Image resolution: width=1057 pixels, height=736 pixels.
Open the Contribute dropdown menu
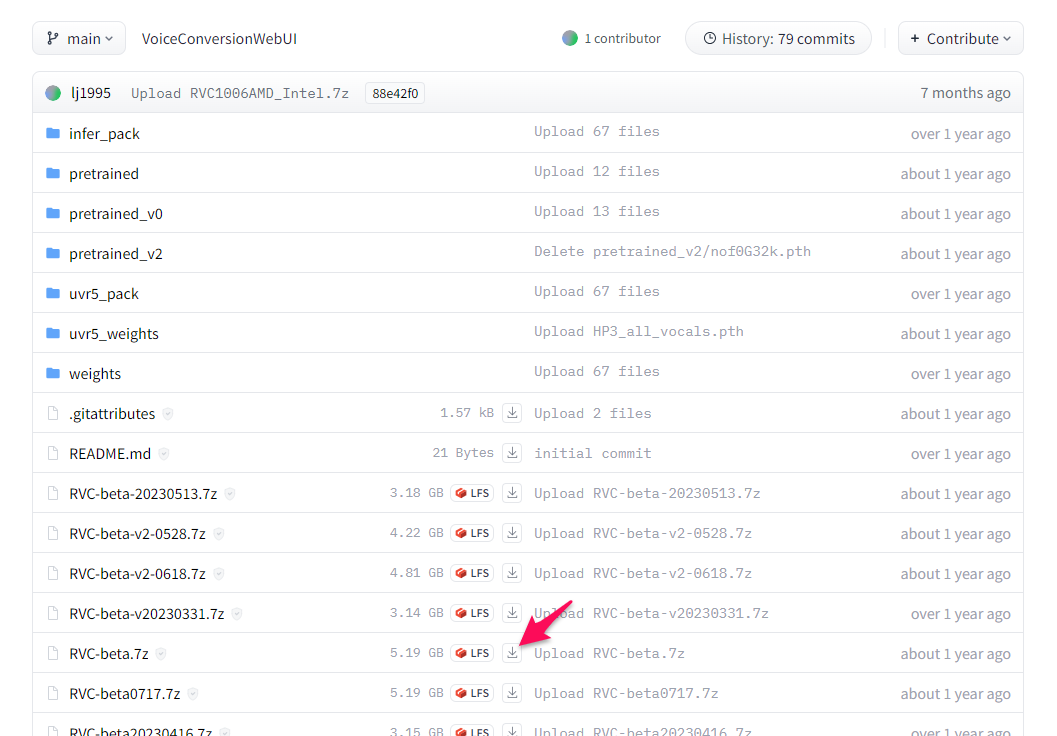tap(960, 38)
